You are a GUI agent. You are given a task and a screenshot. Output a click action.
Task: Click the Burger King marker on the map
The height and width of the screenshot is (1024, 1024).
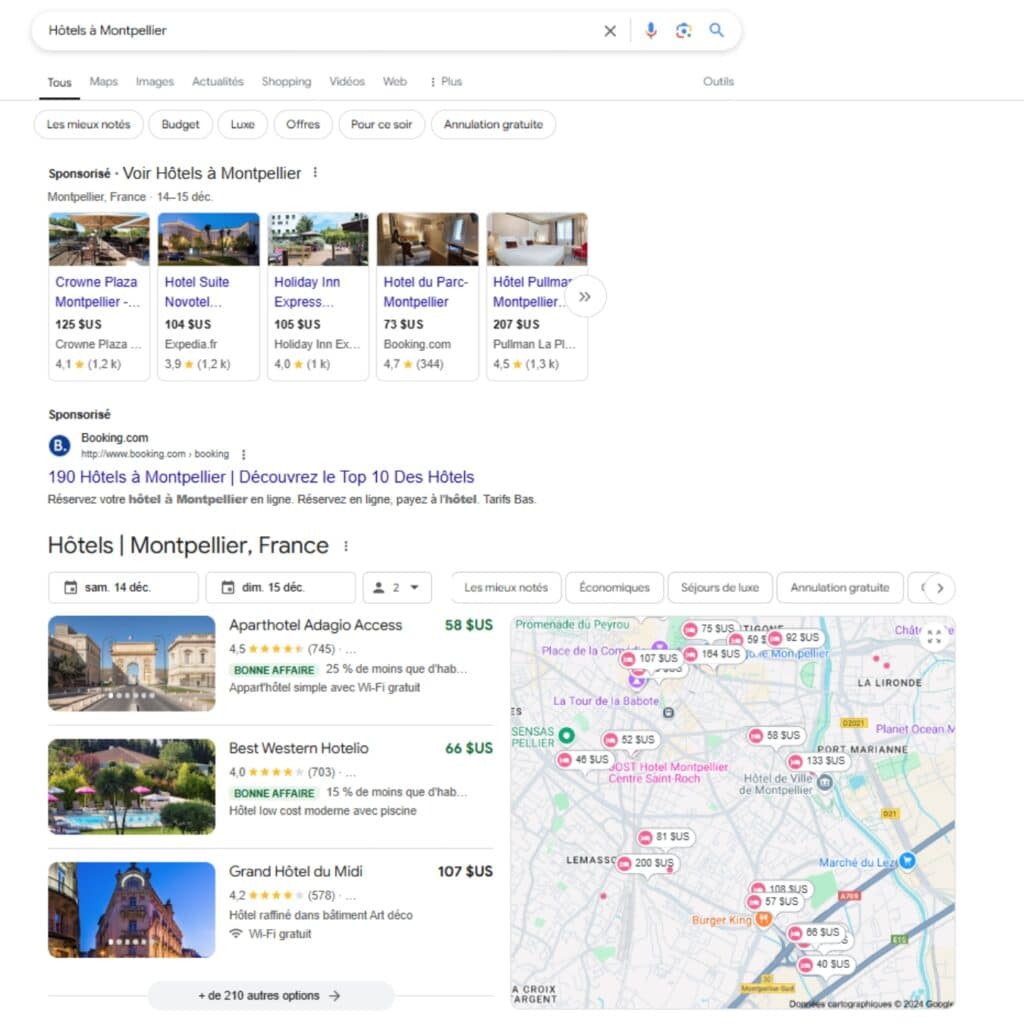click(763, 920)
